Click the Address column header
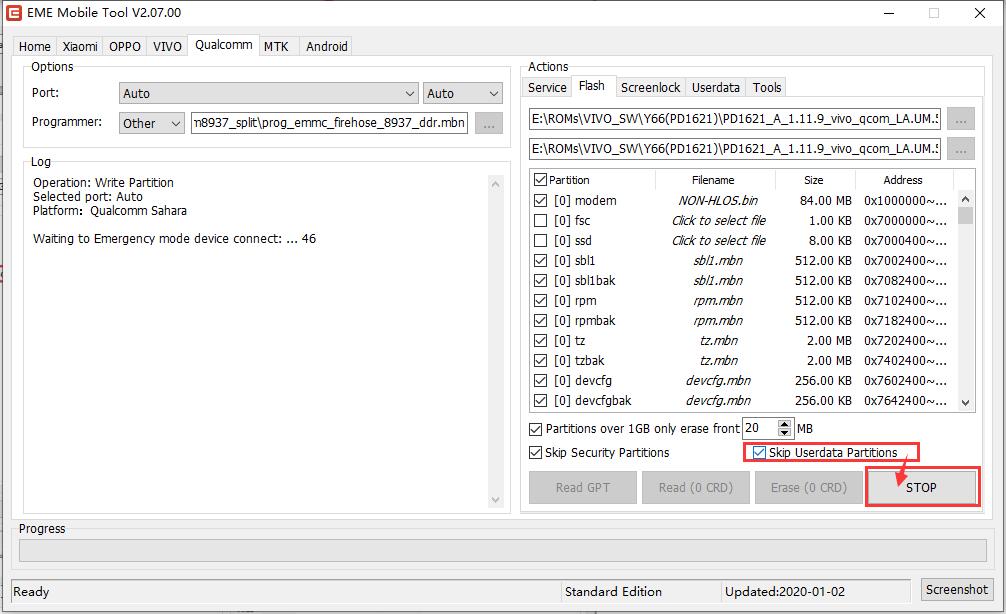Screen dimensions: 1006x614 coord(903,180)
